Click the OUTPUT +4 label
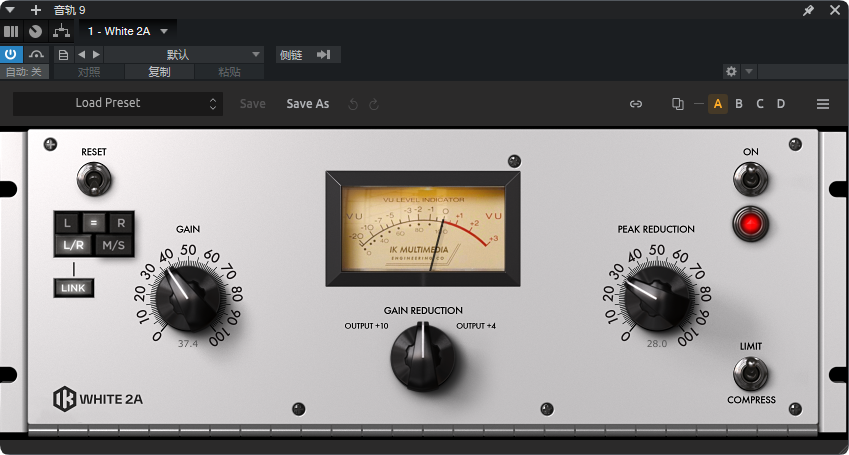The image size is (849, 455). click(x=476, y=326)
